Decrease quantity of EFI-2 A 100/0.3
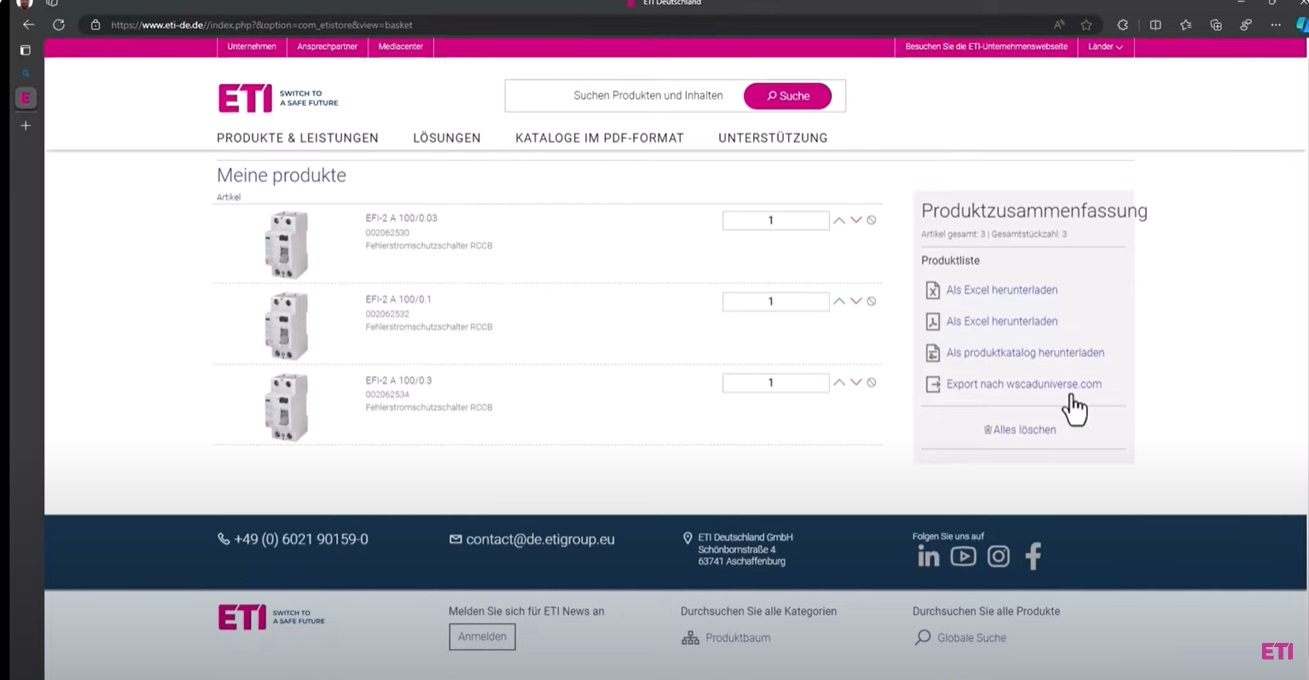Screen dimensions: 1309x680 click(856, 382)
